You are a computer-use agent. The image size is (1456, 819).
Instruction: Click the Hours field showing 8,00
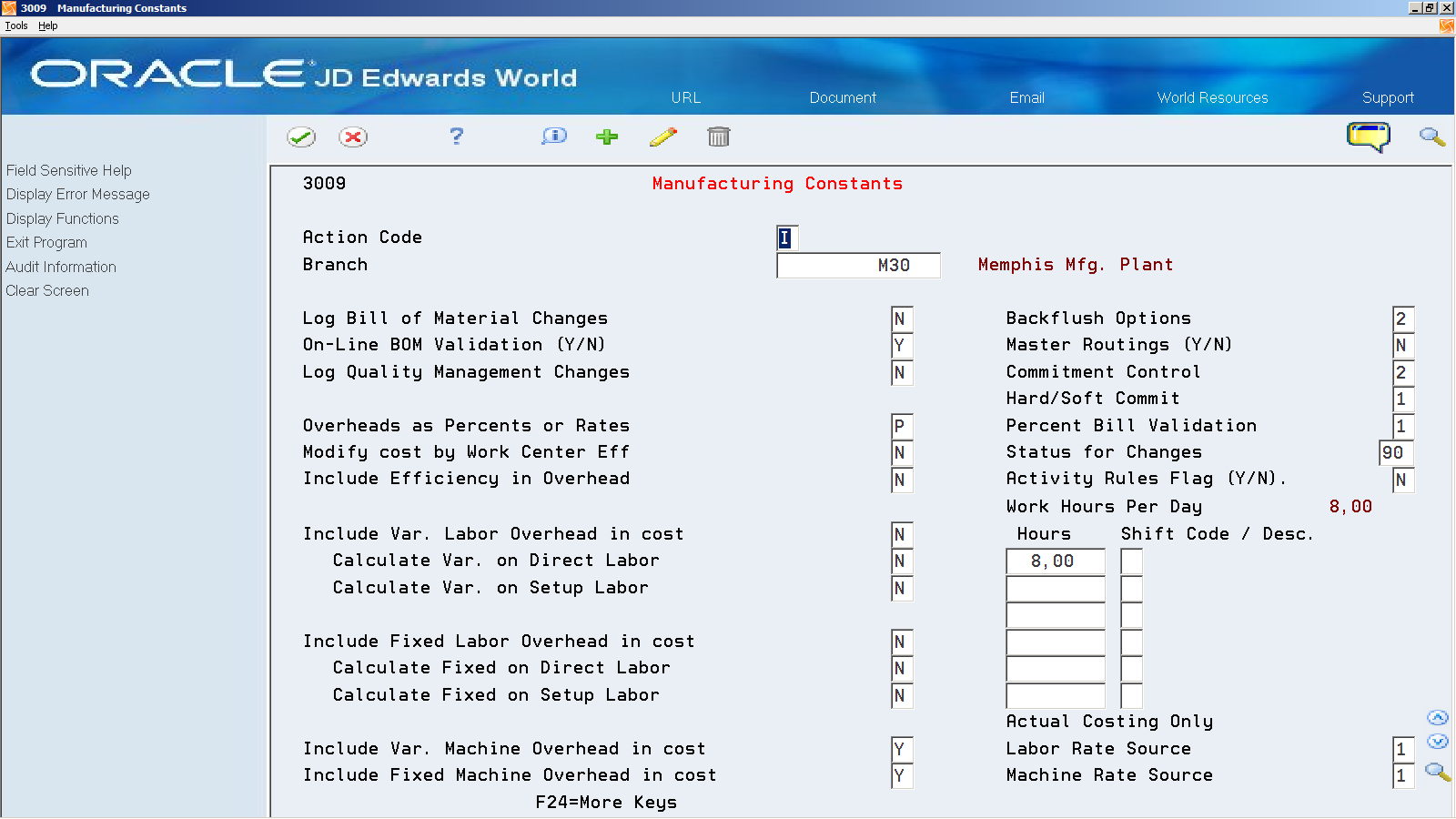pyautogui.click(x=1056, y=561)
